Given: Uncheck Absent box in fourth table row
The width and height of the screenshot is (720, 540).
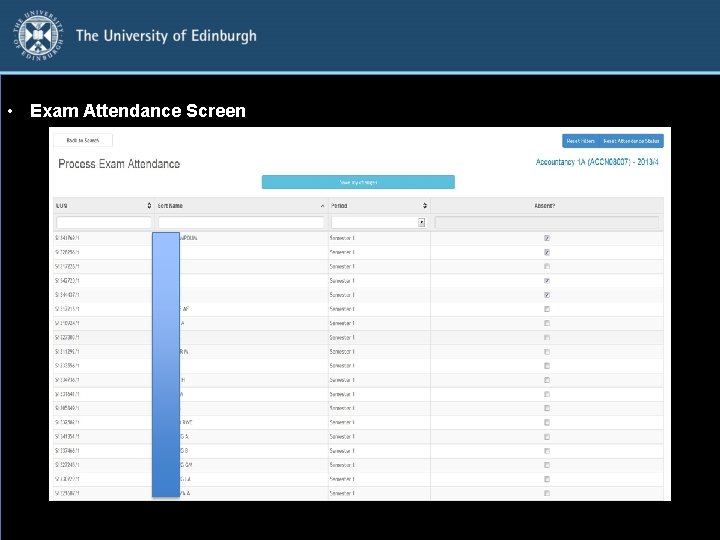Looking at the screenshot, I should click(x=547, y=281).
